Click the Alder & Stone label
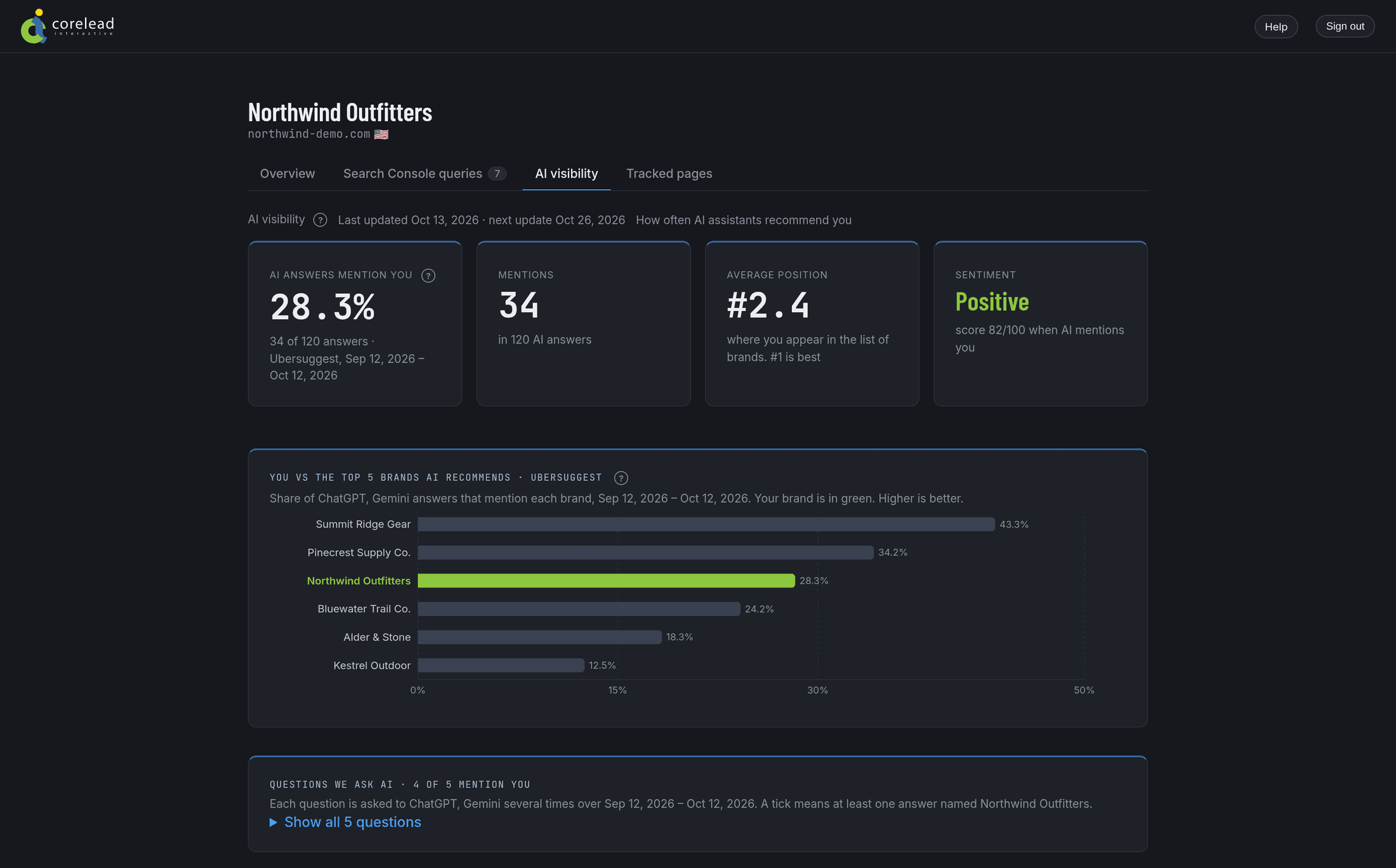The width and height of the screenshot is (1396, 868). click(x=377, y=637)
